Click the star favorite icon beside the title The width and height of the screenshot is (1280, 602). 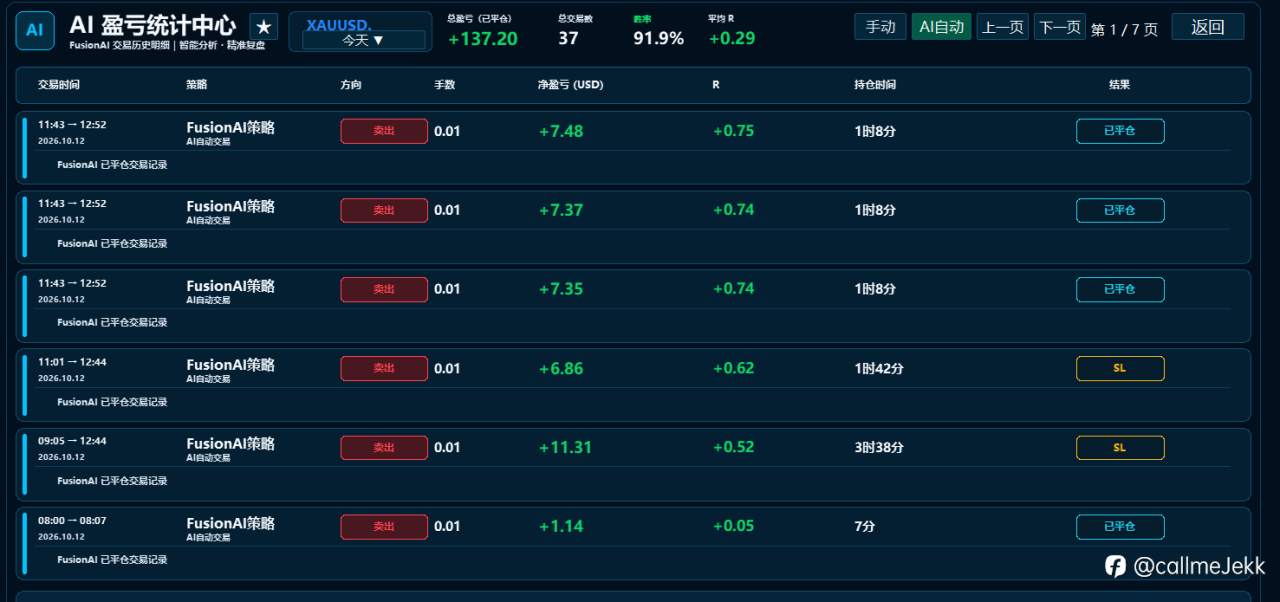[x=263, y=27]
